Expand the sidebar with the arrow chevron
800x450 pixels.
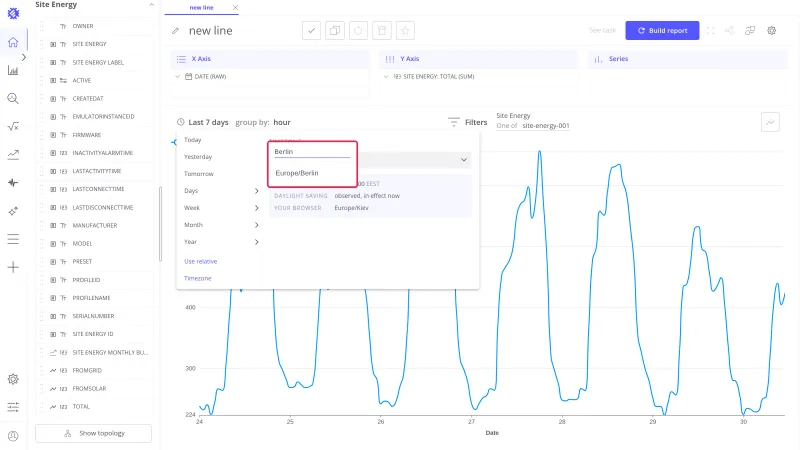coord(24,57)
